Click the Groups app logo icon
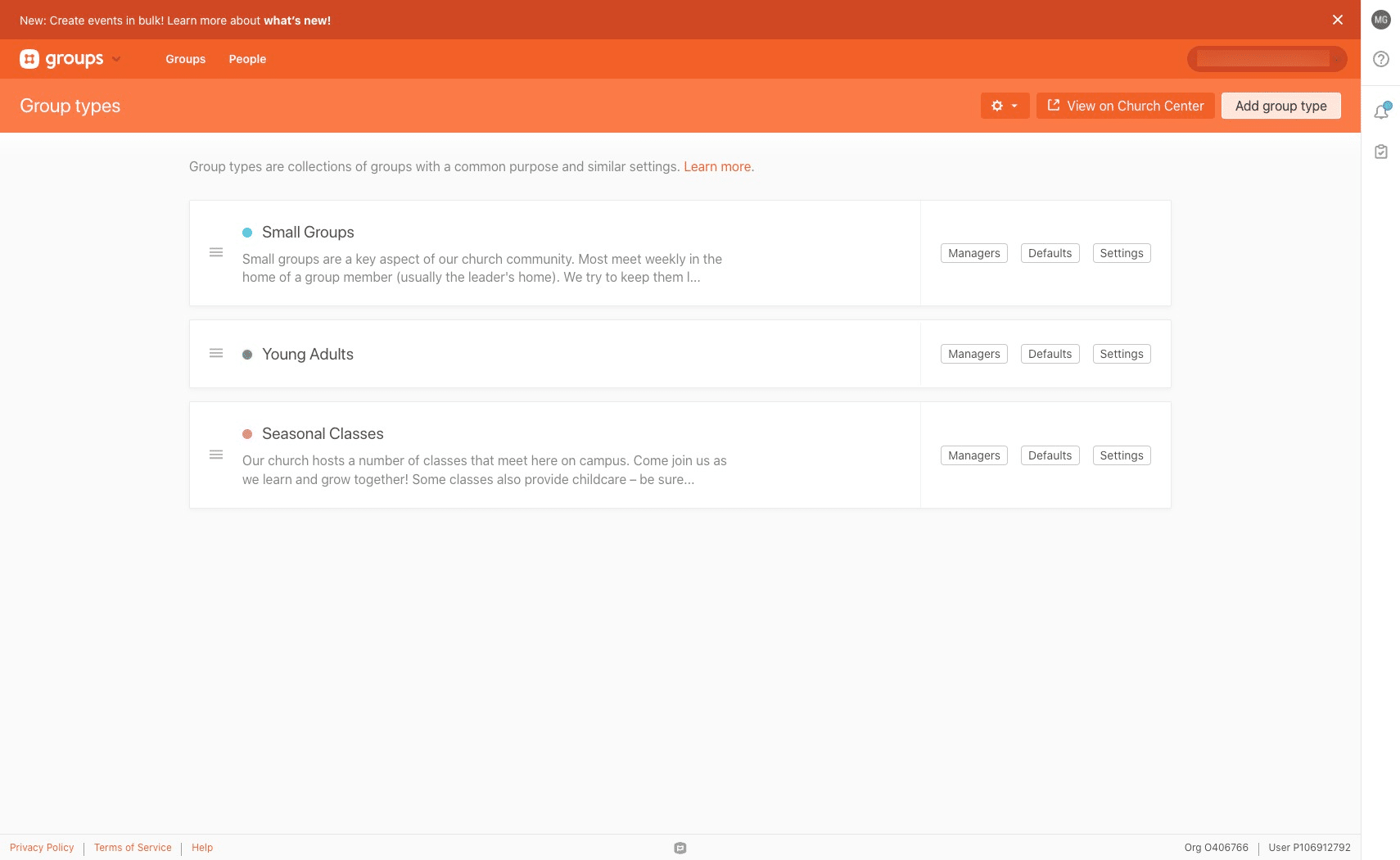 click(x=29, y=59)
